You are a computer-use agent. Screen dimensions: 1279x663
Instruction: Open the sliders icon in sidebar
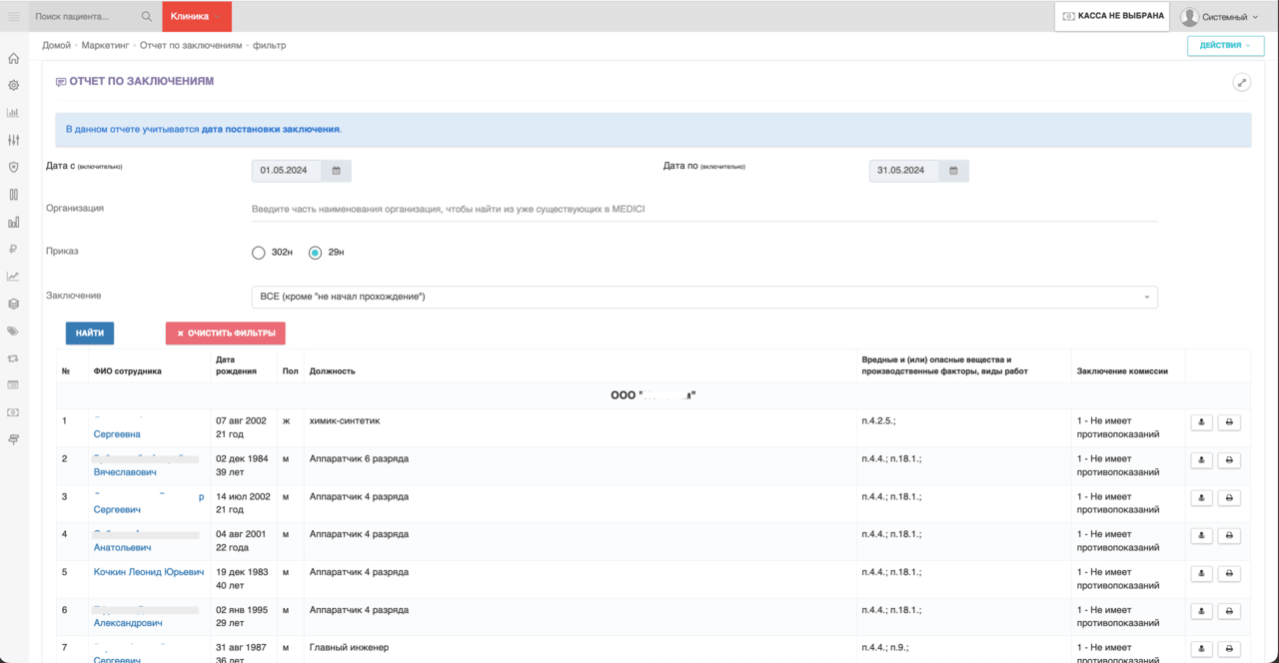tap(13, 140)
